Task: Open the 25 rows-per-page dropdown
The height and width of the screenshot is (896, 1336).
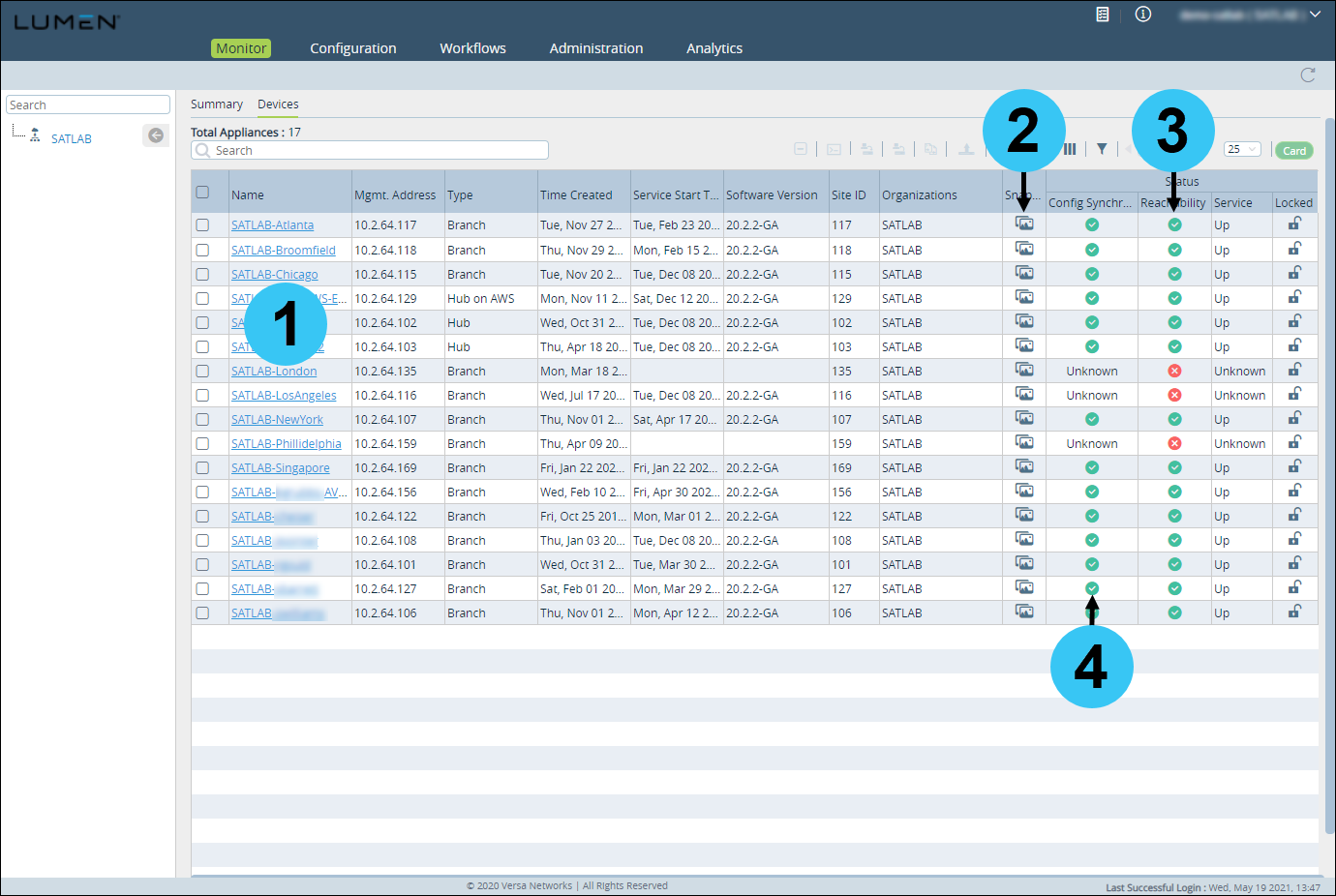Action: tap(1242, 149)
